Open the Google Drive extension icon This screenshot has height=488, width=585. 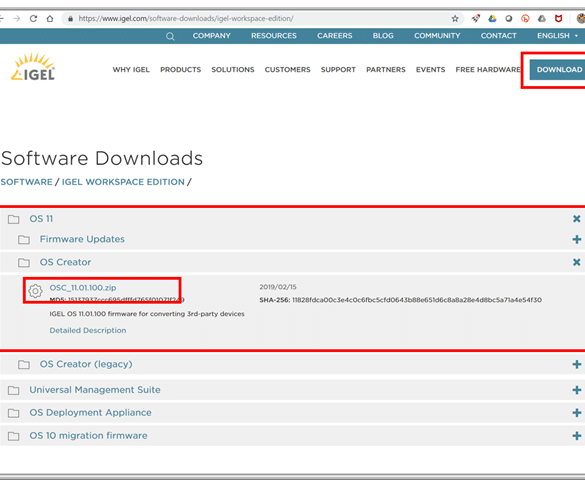tap(492, 18)
